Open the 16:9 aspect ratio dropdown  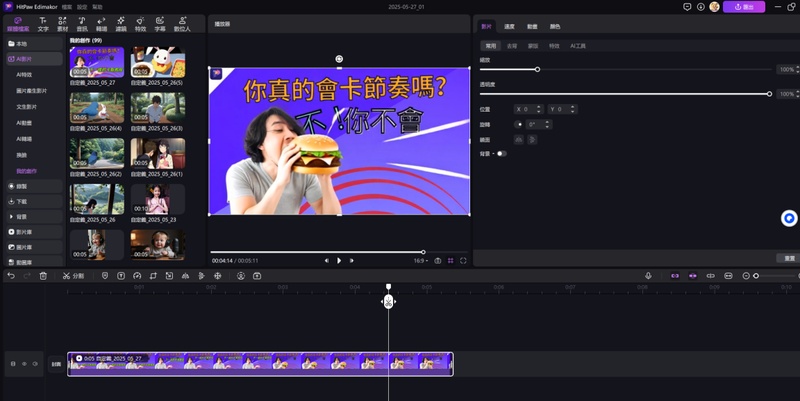point(420,261)
